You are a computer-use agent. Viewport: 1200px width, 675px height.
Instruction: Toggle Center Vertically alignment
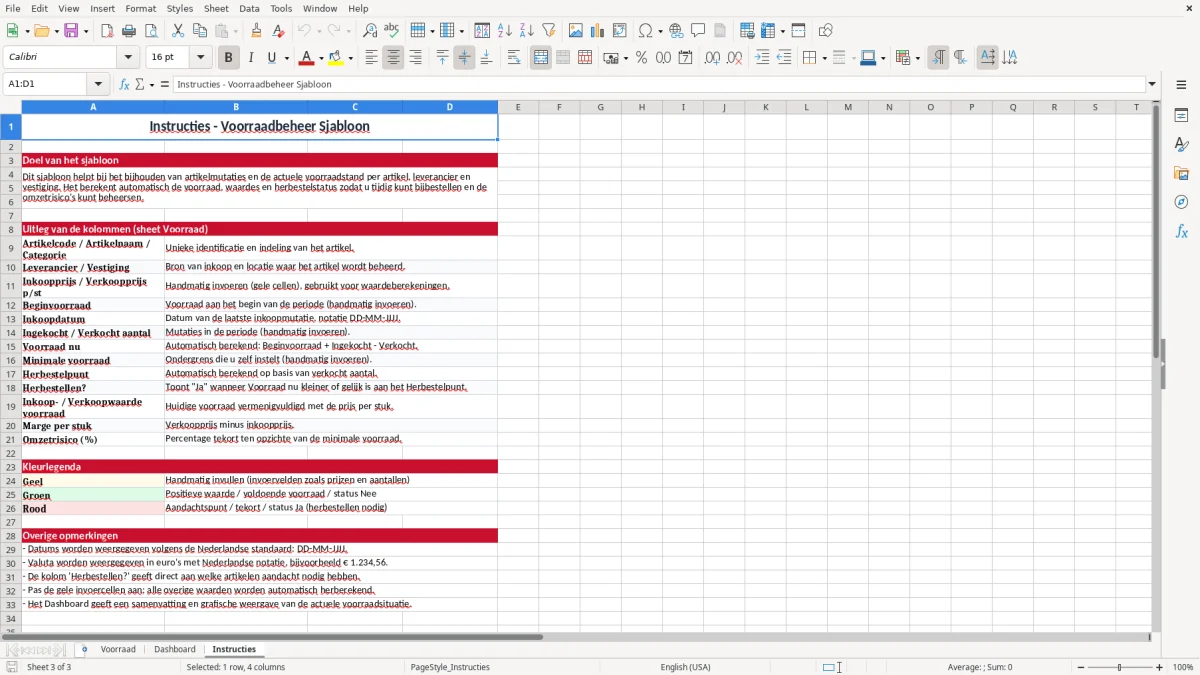tap(464, 58)
